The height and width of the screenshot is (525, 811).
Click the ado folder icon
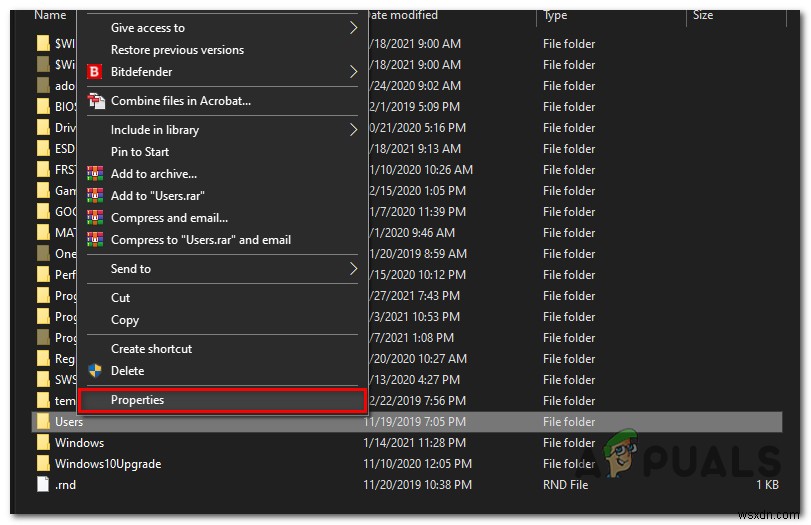pyautogui.click(x=43, y=85)
